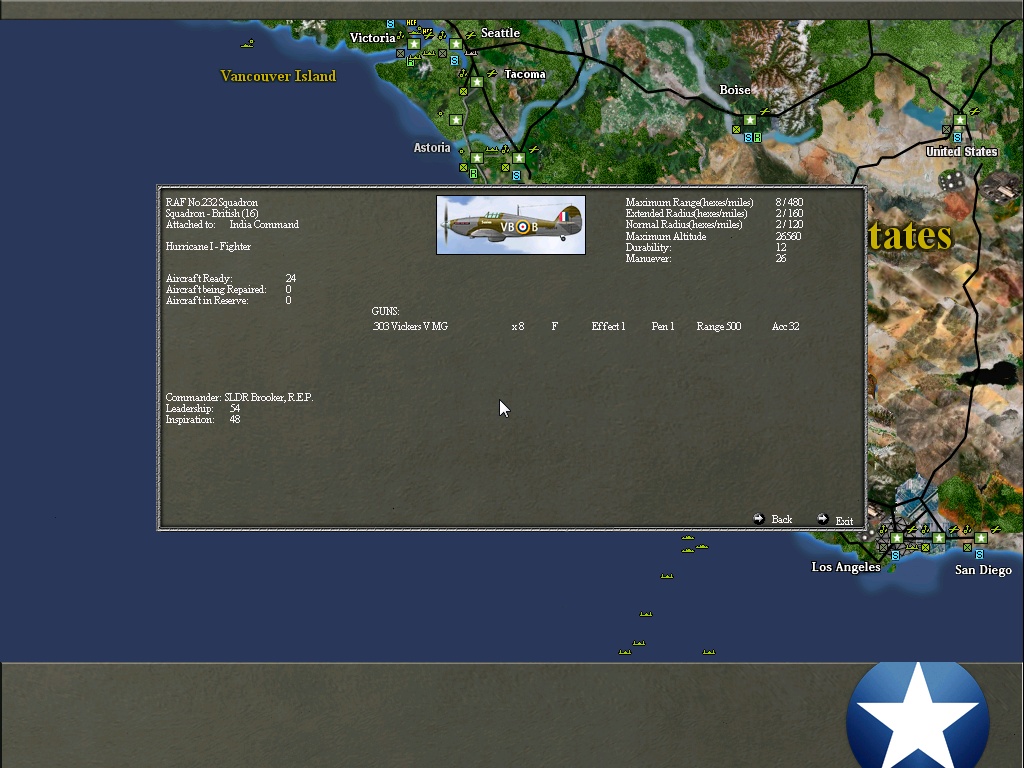This screenshot has height=768, width=1024.
Task: Select the Boise base star icon
Action: tap(750, 120)
